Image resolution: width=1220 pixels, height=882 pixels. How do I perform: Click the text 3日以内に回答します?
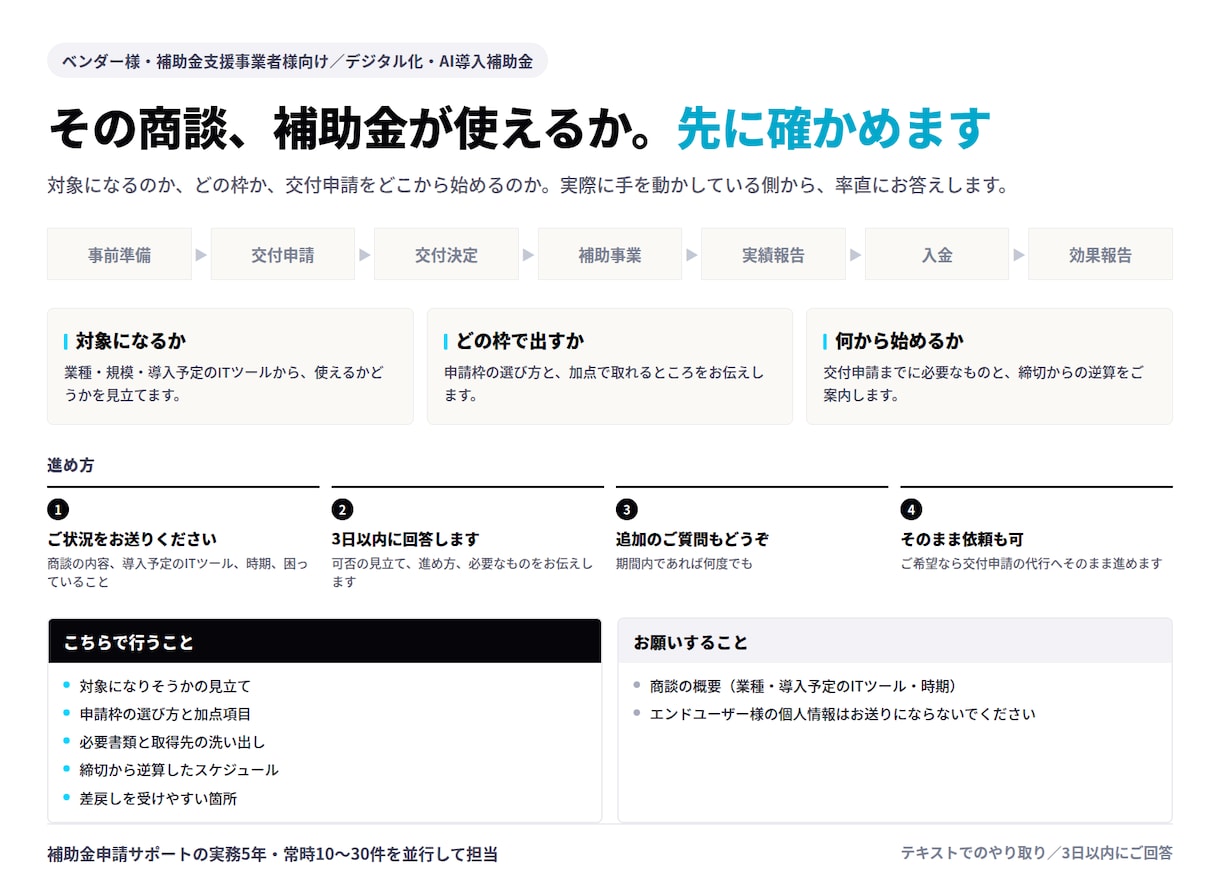pyautogui.click(x=405, y=539)
